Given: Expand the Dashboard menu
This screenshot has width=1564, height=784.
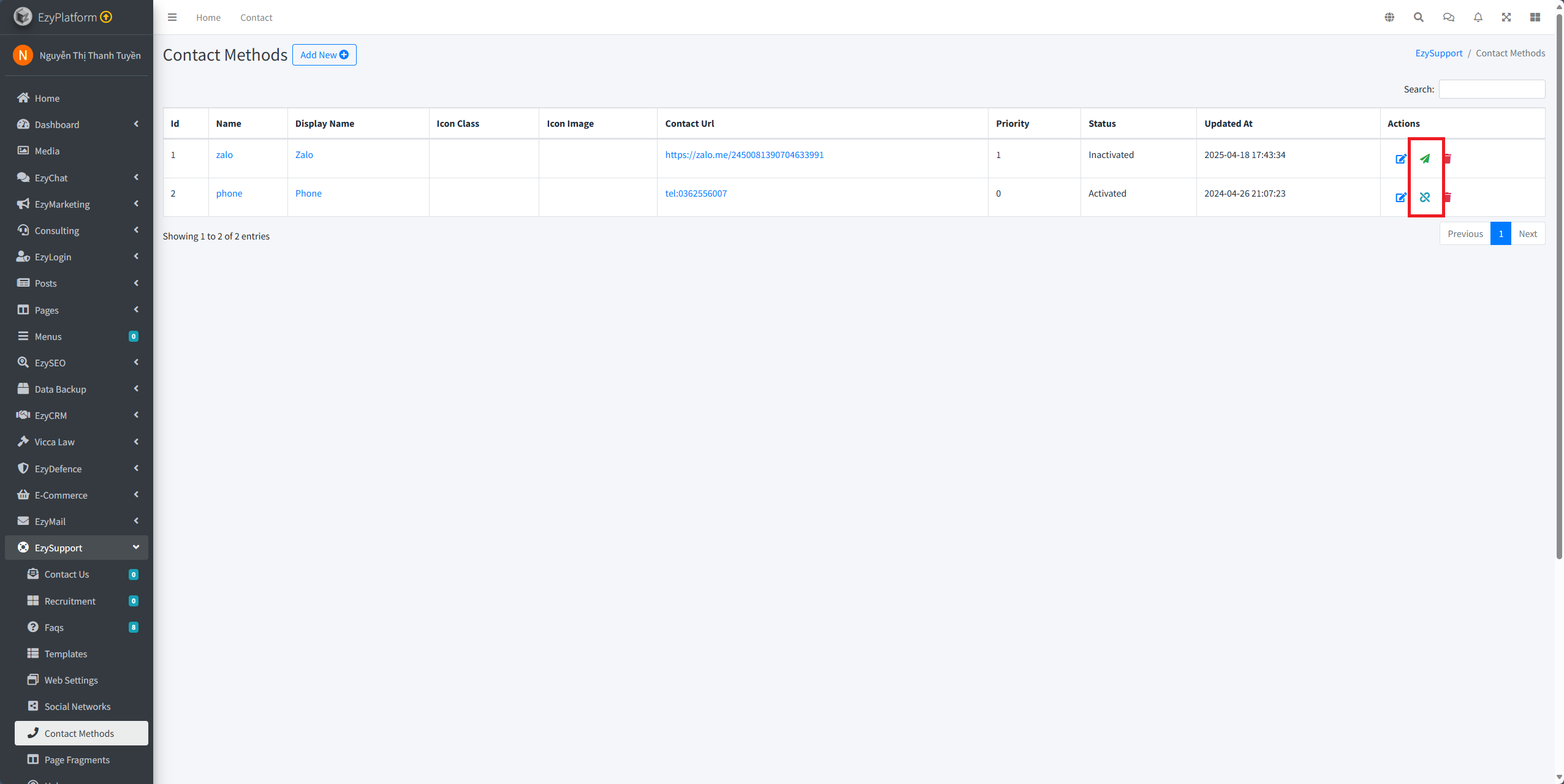Looking at the screenshot, I should 77,124.
